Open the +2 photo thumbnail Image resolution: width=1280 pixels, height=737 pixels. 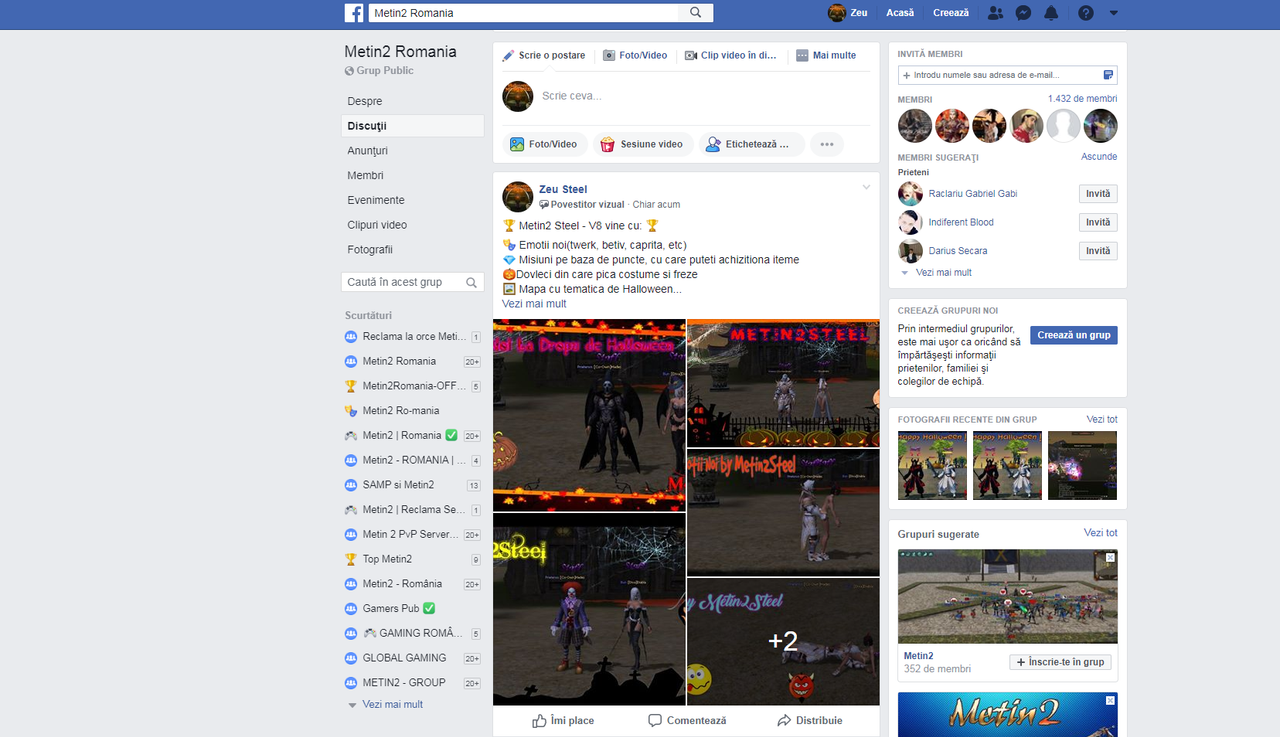(x=782, y=641)
